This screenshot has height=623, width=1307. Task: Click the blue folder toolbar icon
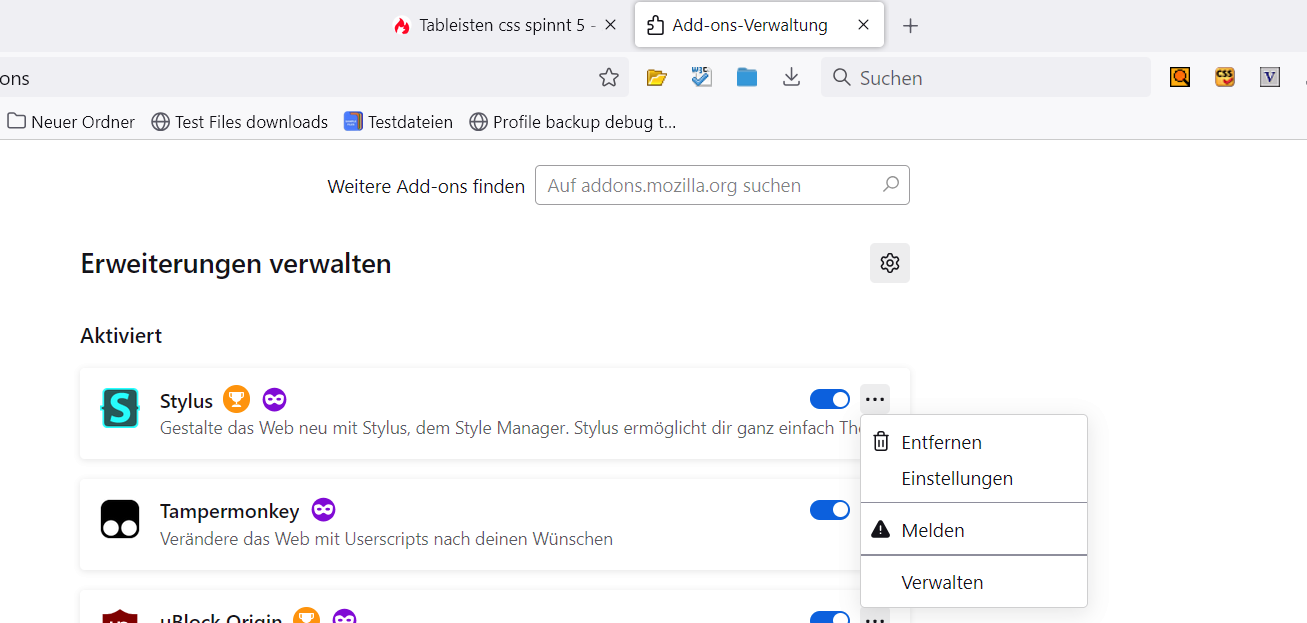(x=747, y=77)
